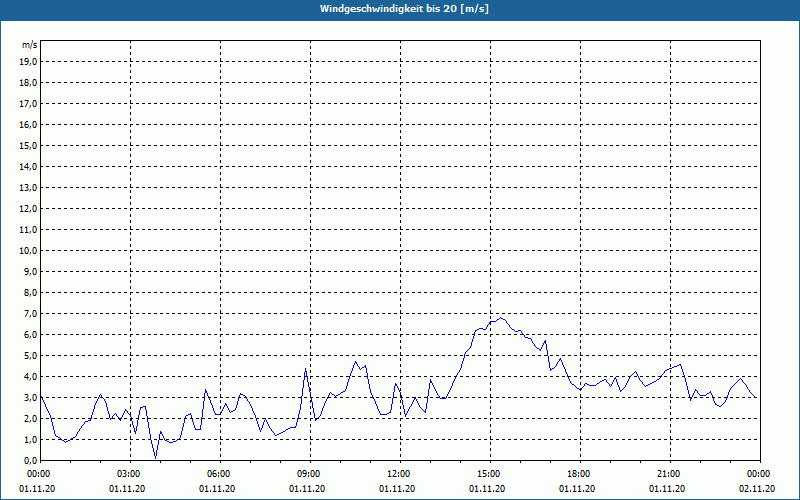Click the 19,0 y-axis label
Viewport: 800px width, 500px height.
point(29,62)
